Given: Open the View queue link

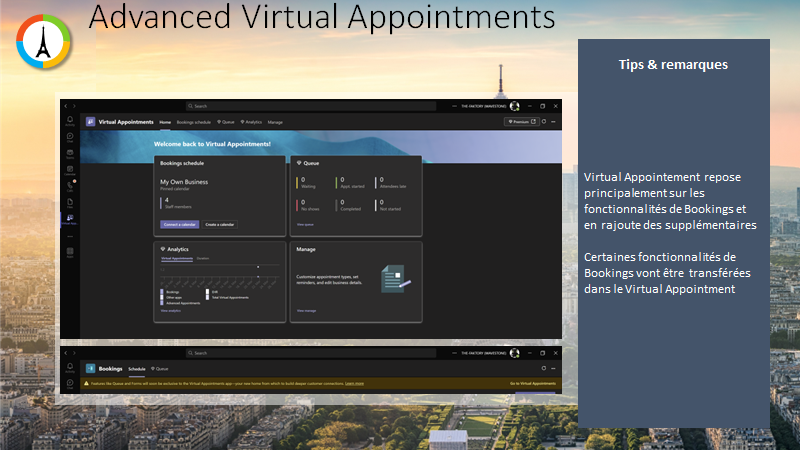Looking at the screenshot, I should (305, 224).
